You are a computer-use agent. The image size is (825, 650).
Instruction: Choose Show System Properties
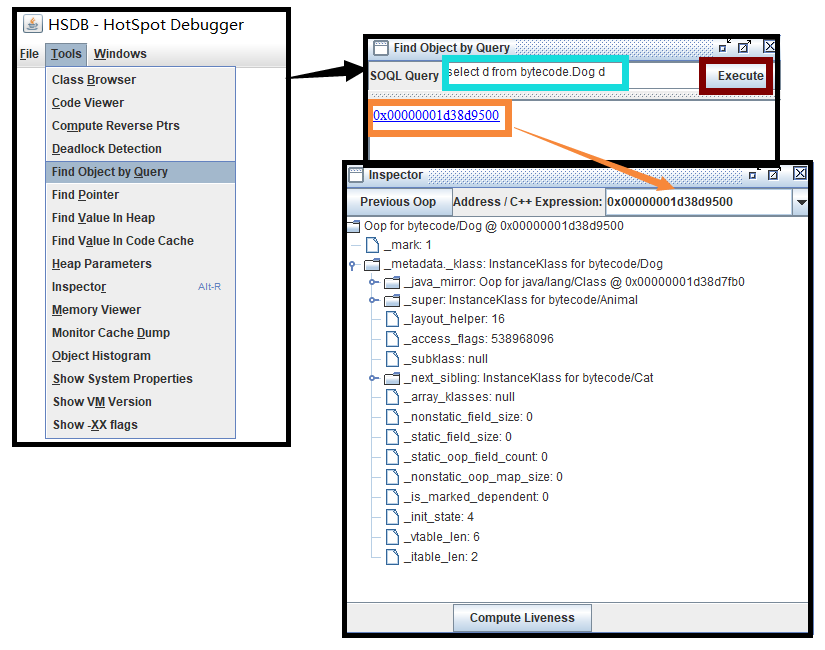pyautogui.click(x=140, y=379)
